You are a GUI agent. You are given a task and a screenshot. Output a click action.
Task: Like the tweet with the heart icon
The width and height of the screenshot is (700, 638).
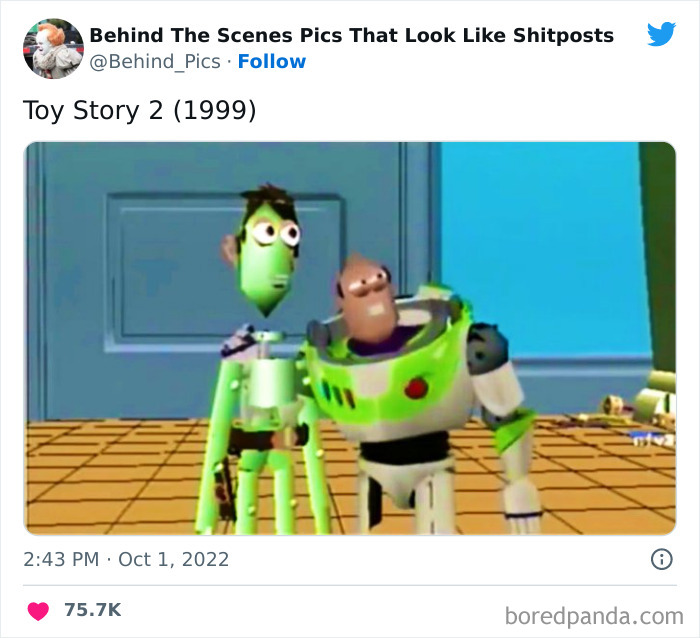click(x=38, y=611)
